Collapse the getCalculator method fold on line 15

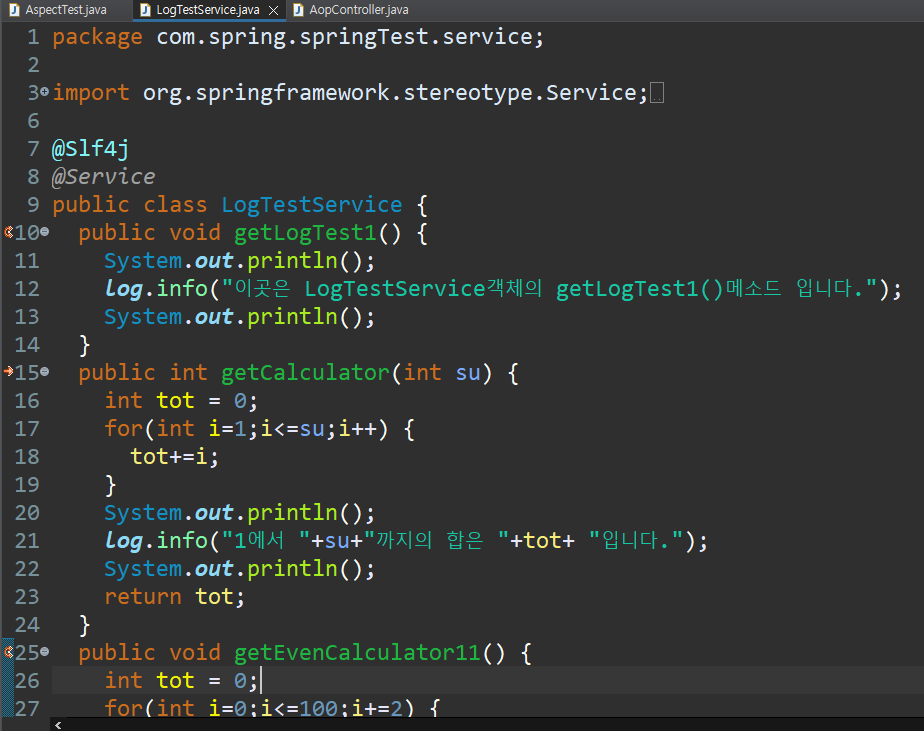point(45,373)
